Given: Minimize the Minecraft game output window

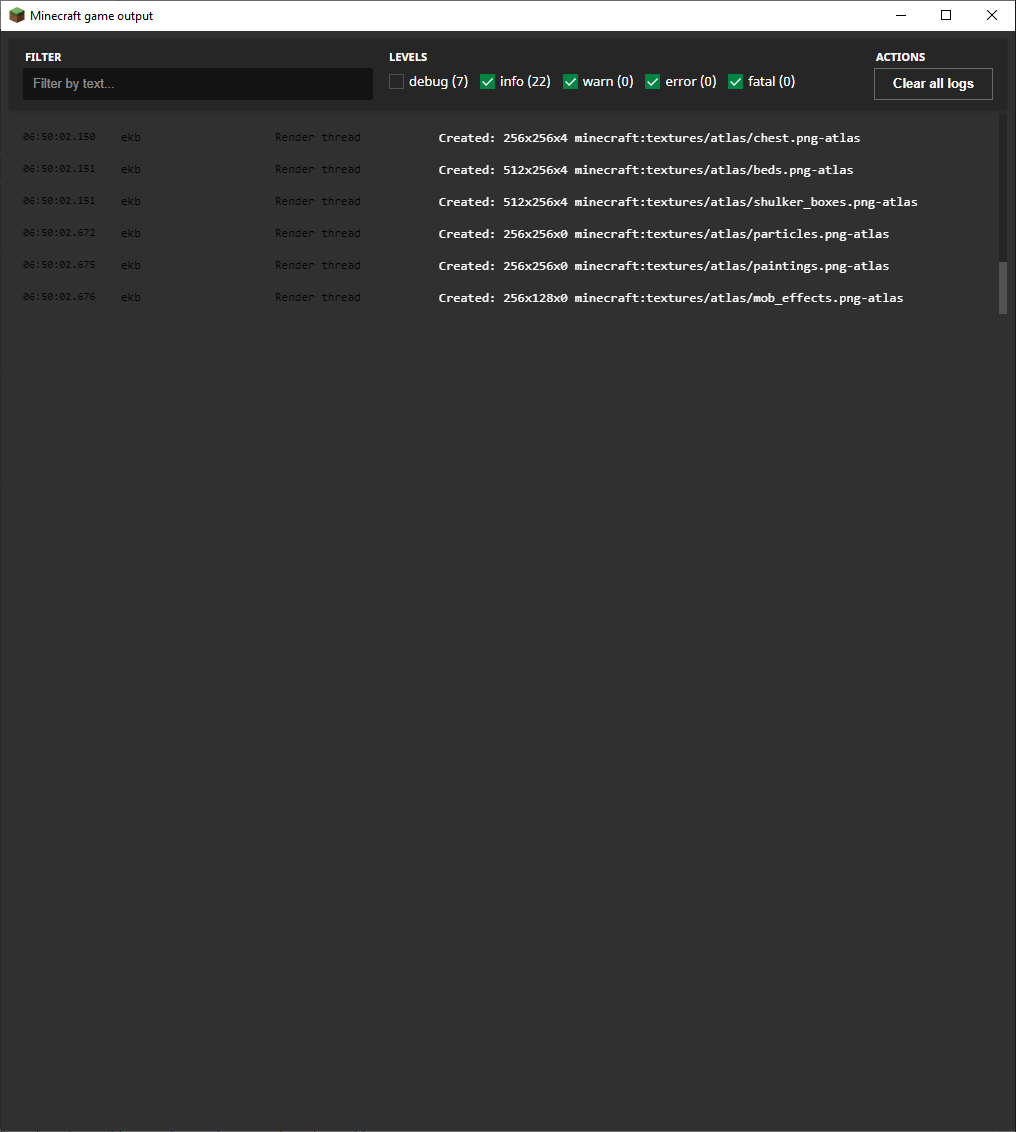Looking at the screenshot, I should pyautogui.click(x=900, y=15).
